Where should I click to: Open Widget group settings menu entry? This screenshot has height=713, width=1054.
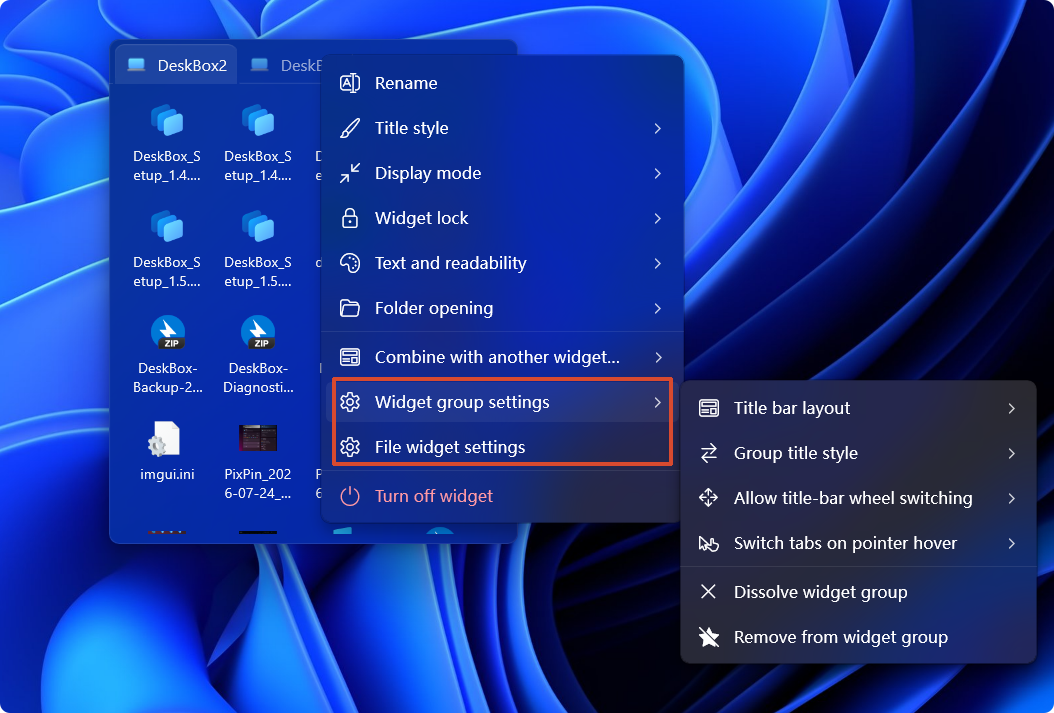click(502, 402)
